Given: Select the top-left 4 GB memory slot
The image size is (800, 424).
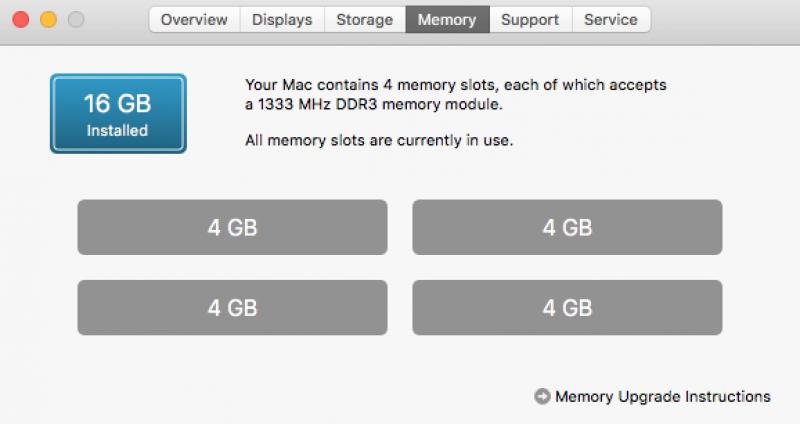Looking at the screenshot, I should coord(232,227).
